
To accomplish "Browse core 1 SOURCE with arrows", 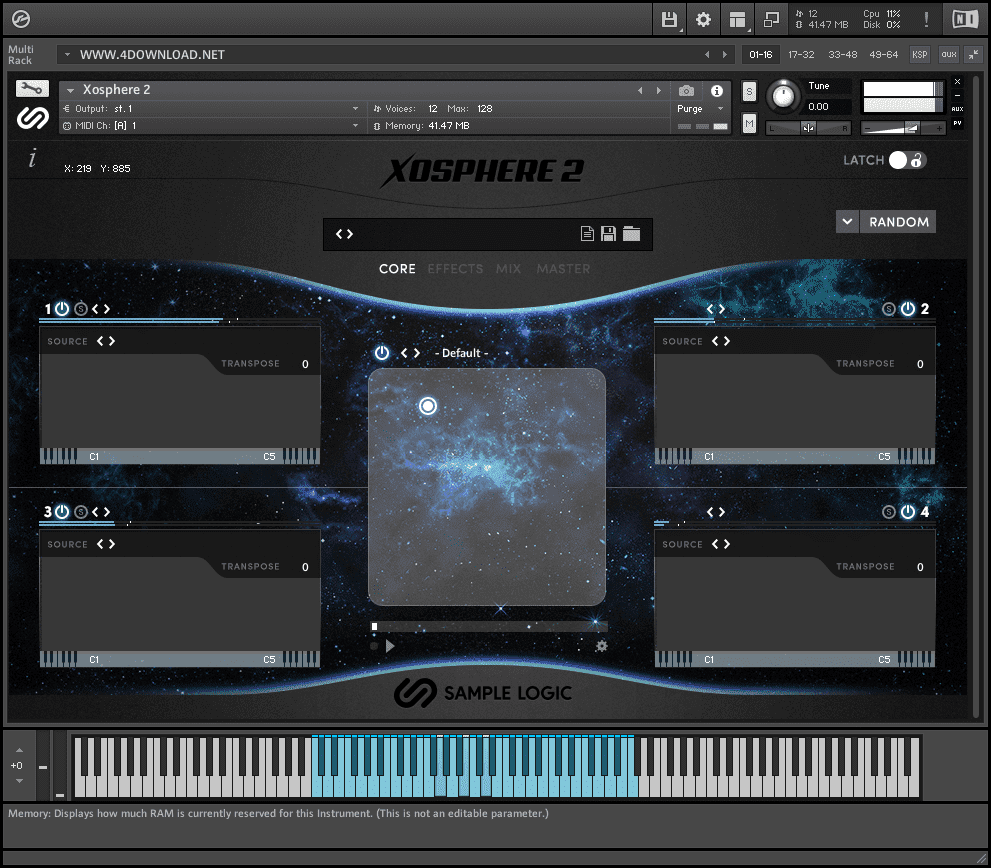I will pyautogui.click(x=106, y=341).
